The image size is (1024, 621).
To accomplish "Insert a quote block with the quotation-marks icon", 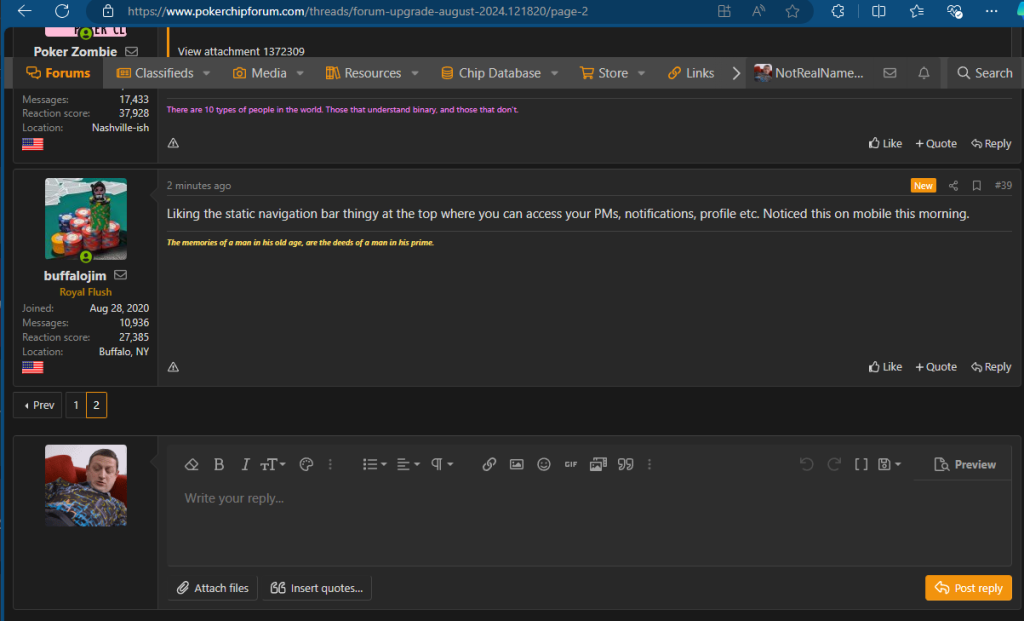I will click(626, 464).
